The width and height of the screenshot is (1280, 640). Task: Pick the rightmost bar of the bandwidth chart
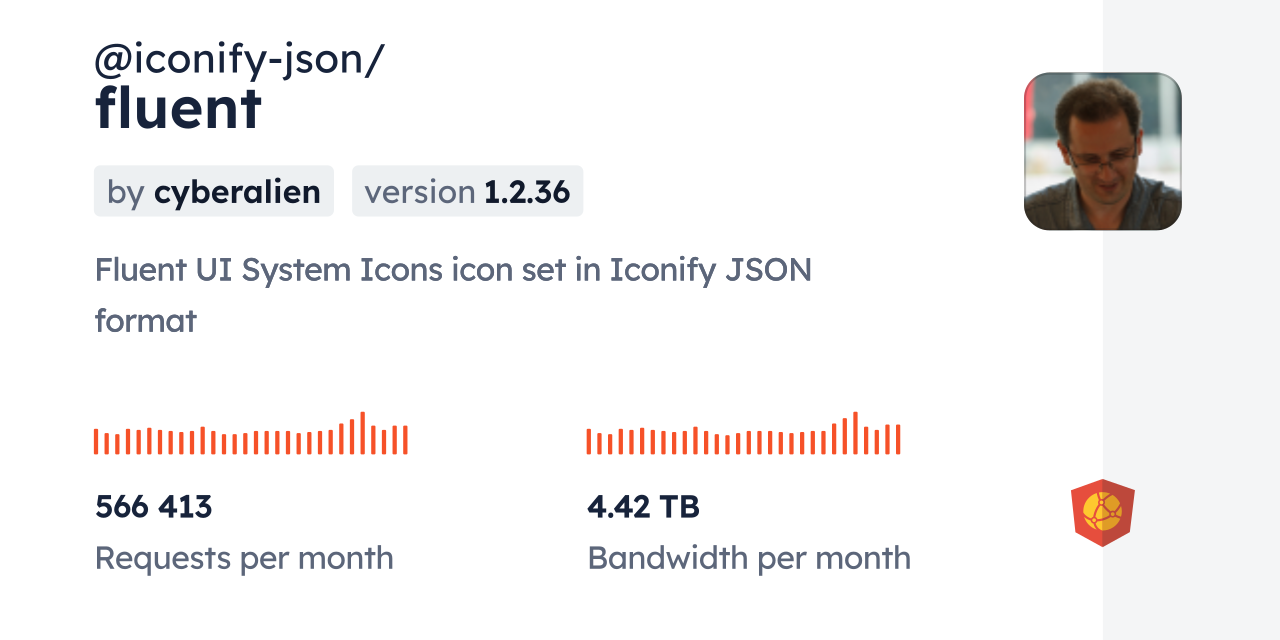coord(898,440)
